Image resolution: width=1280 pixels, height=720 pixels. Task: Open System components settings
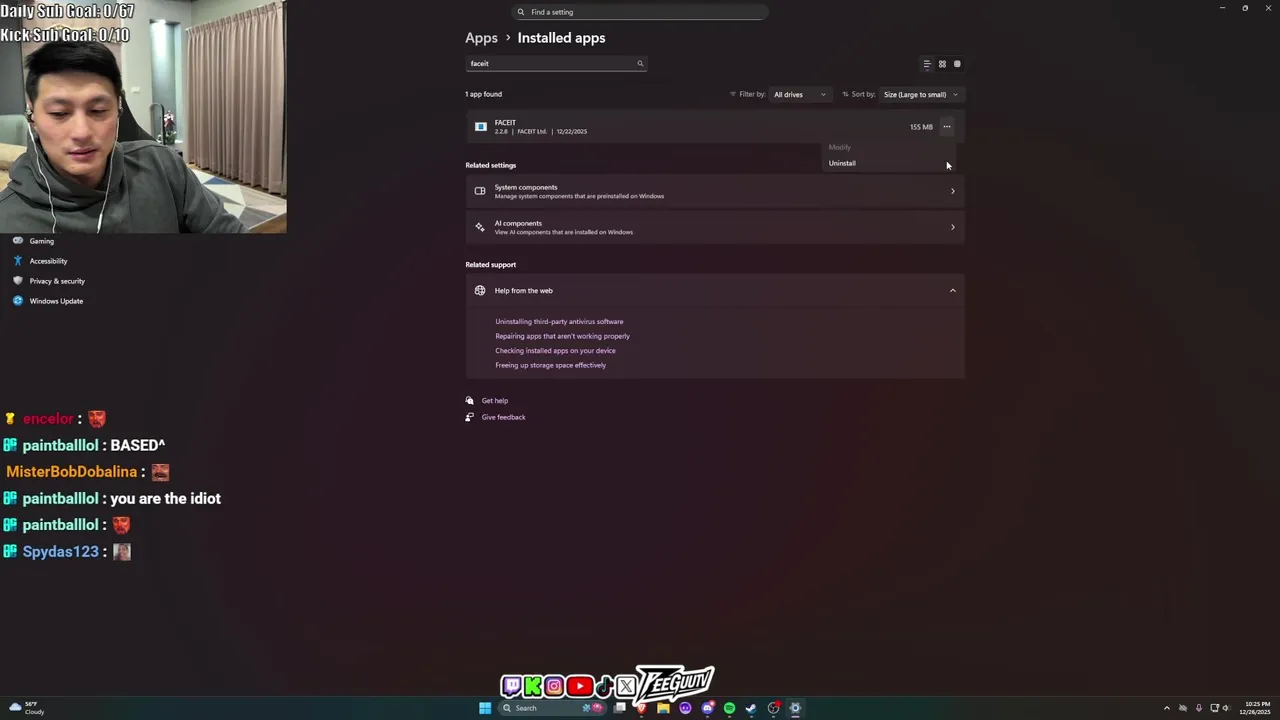[x=715, y=191]
